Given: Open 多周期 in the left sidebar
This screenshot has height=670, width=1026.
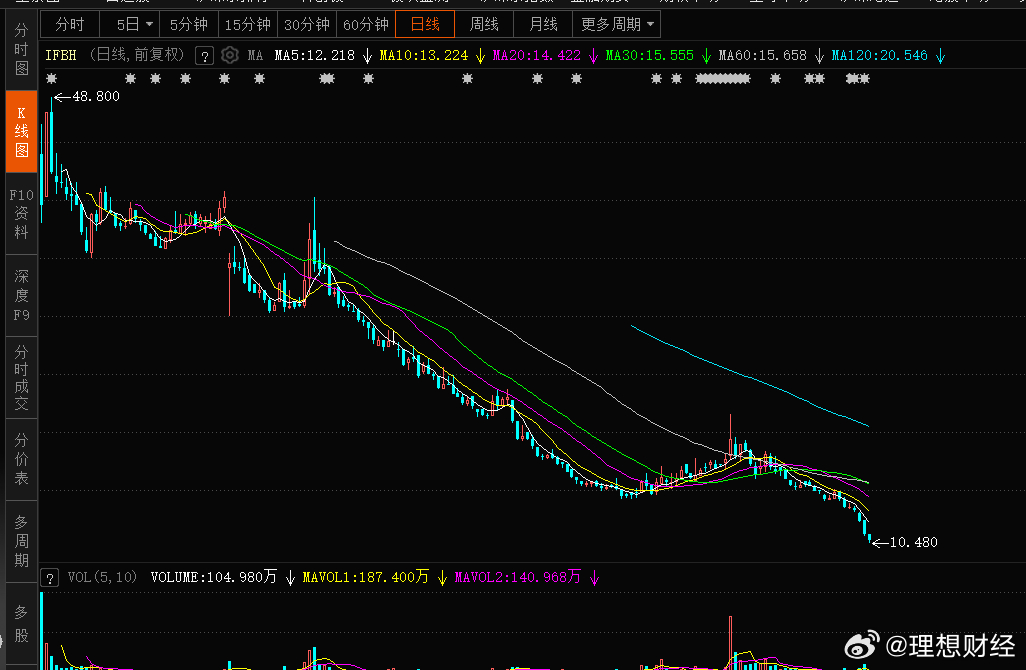Looking at the screenshot, I should coord(22,541).
